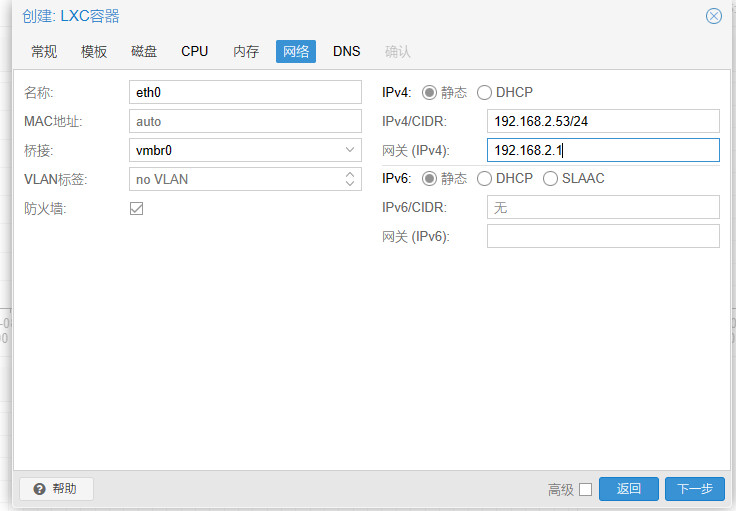The image size is (736, 511).
Task: Click the 下一步 next button
Action: [x=695, y=489]
